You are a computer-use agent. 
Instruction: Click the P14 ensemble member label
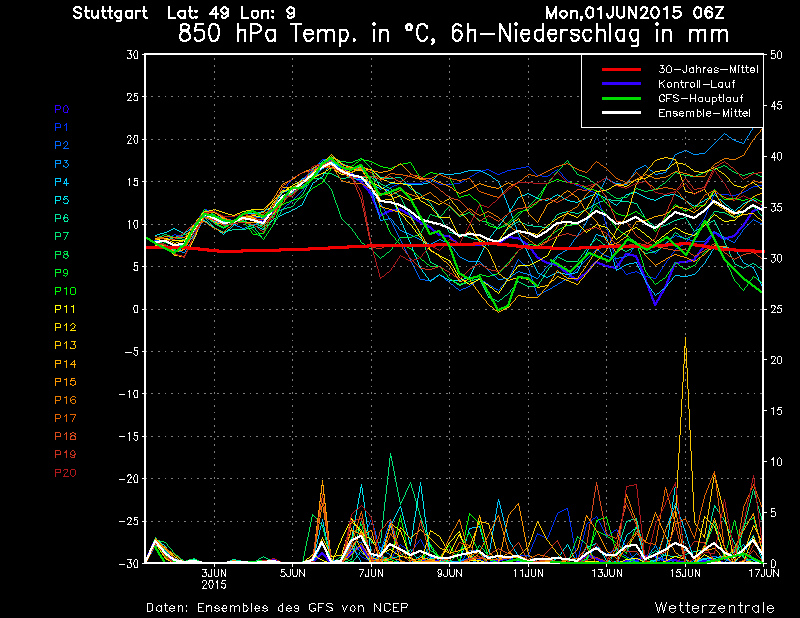coord(65,364)
